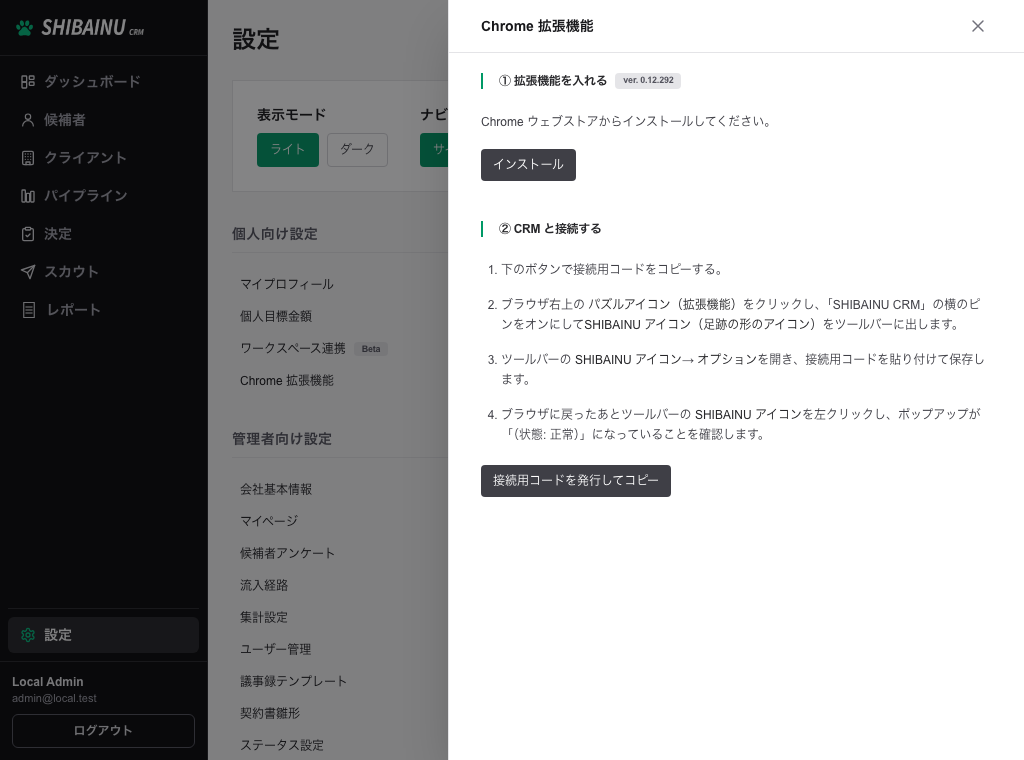Select ライト display mode
1024x760 pixels.
point(288,150)
